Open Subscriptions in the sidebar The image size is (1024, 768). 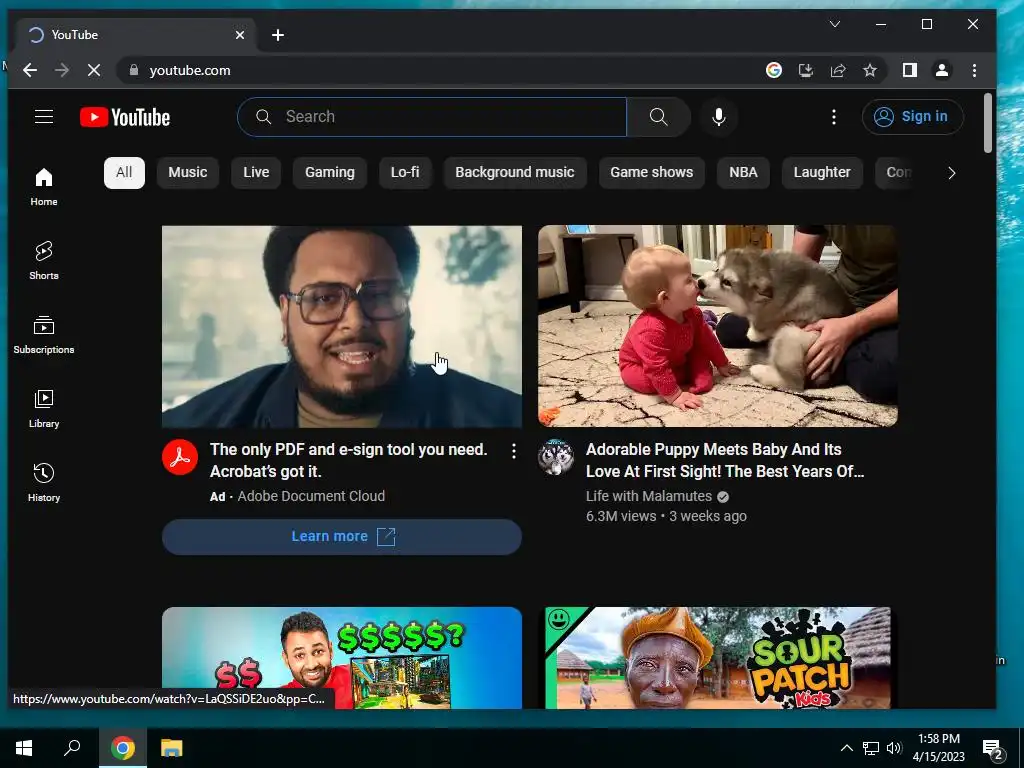click(44, 334)
